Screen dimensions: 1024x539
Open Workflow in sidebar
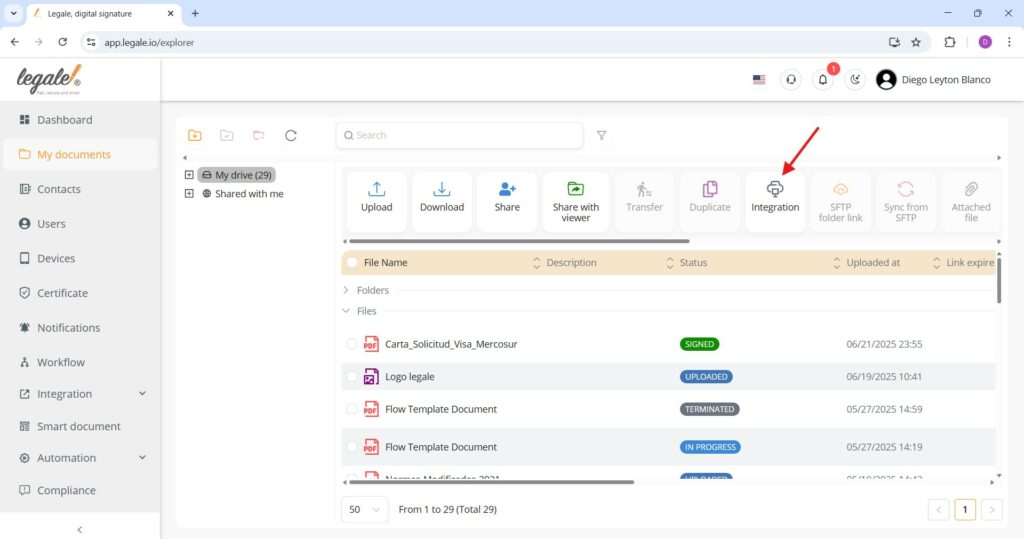click(80, 362)
